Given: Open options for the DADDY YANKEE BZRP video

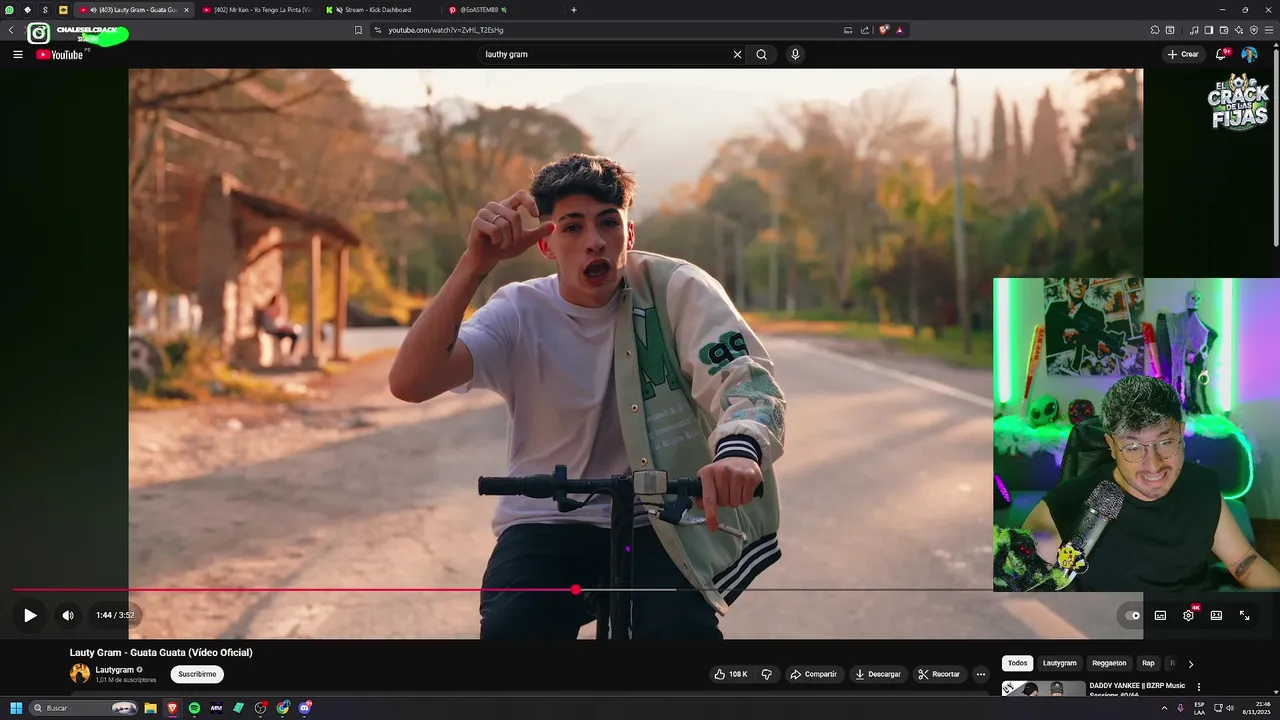Looking at the screenshot, I should [x=1199, y=688].
